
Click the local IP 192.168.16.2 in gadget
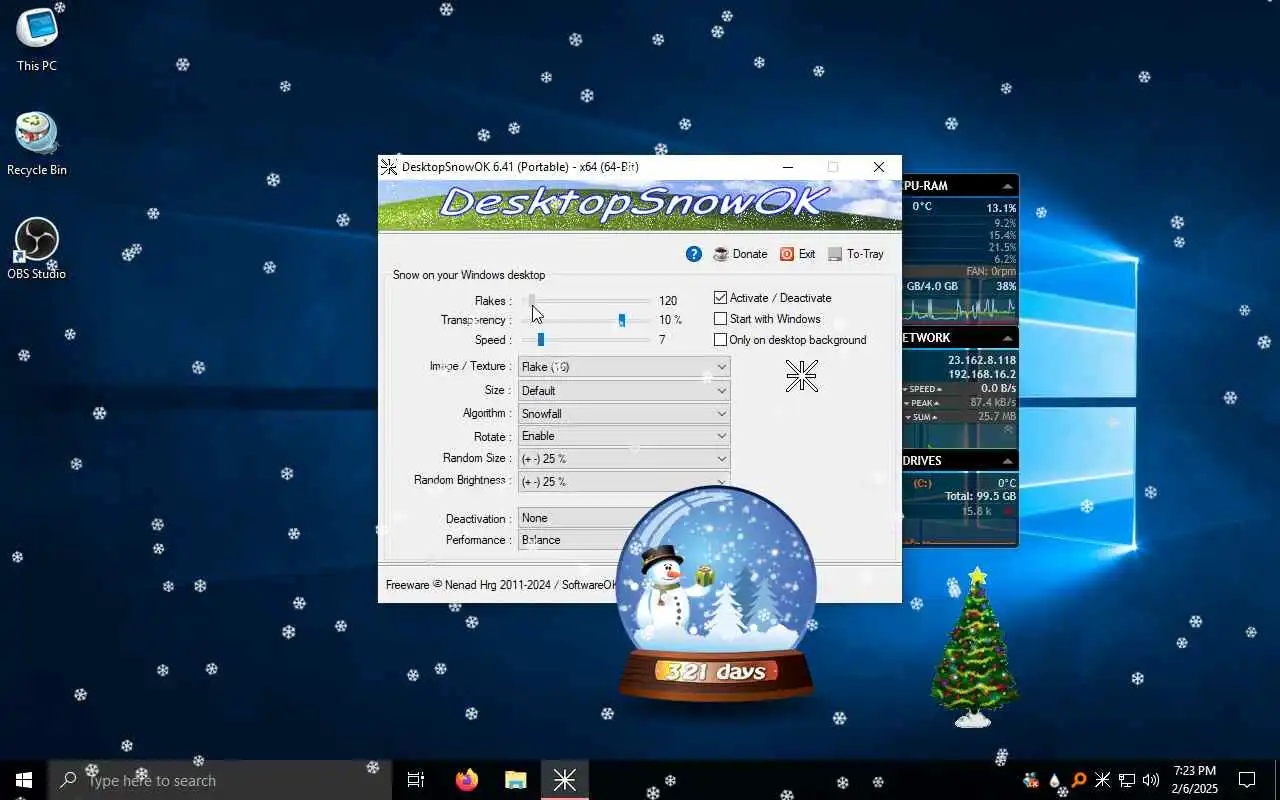(x=982, y=375)
